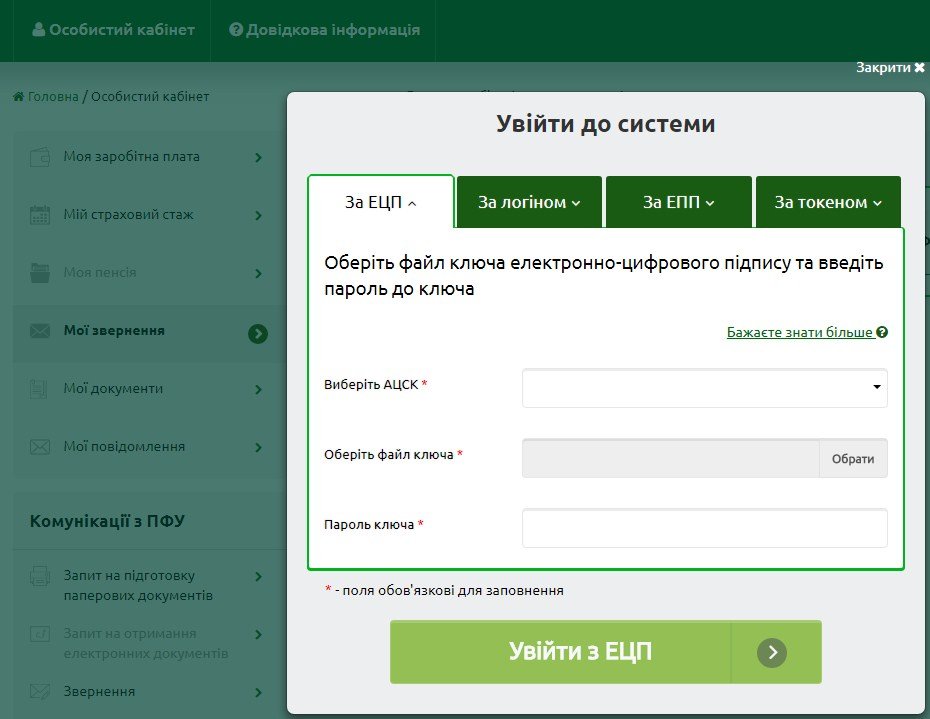Click the folder icon beside Моя пенсія

pyautogui.click(x=40, y=273)
